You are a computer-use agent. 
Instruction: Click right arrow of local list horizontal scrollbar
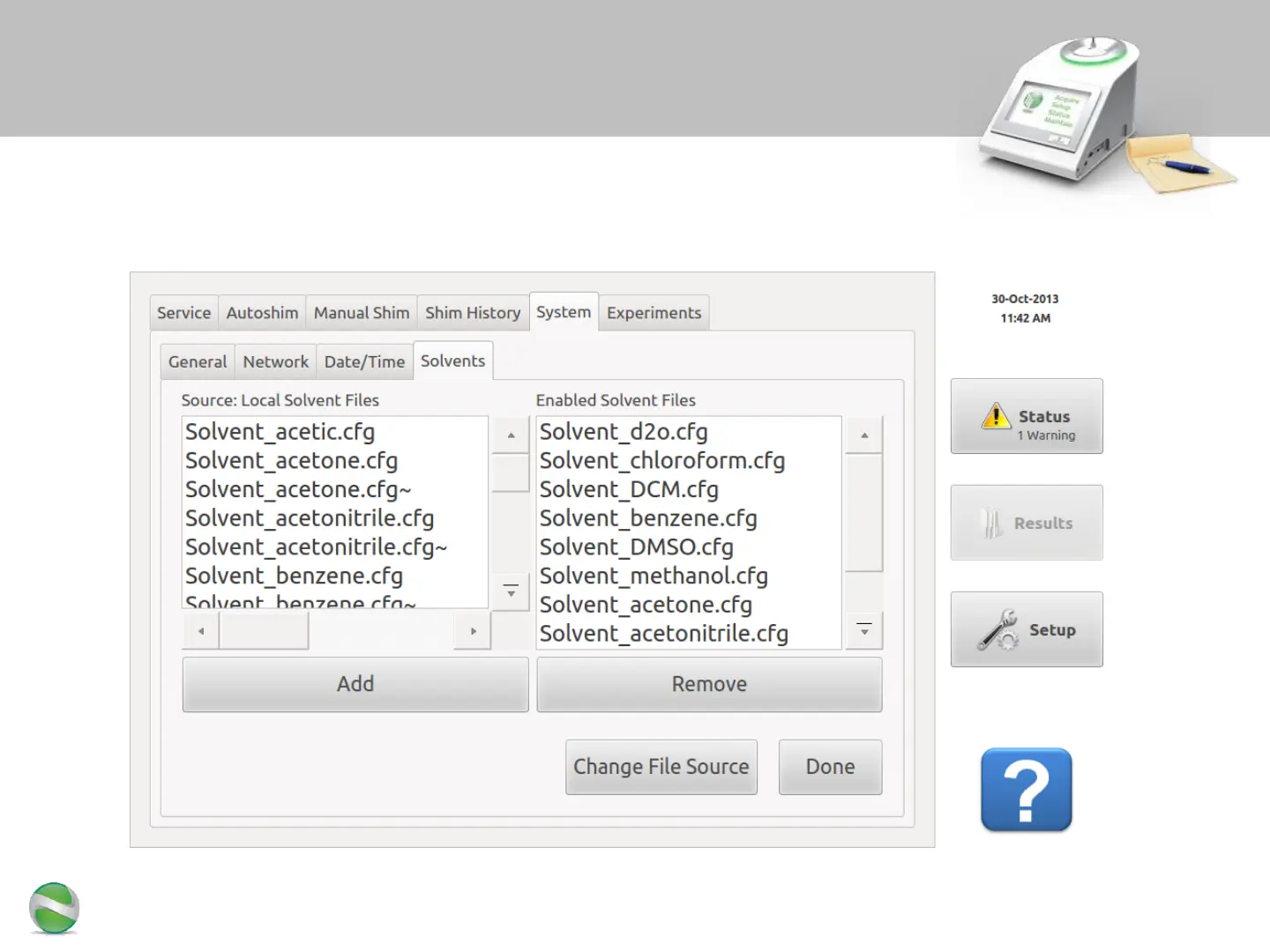473,631
